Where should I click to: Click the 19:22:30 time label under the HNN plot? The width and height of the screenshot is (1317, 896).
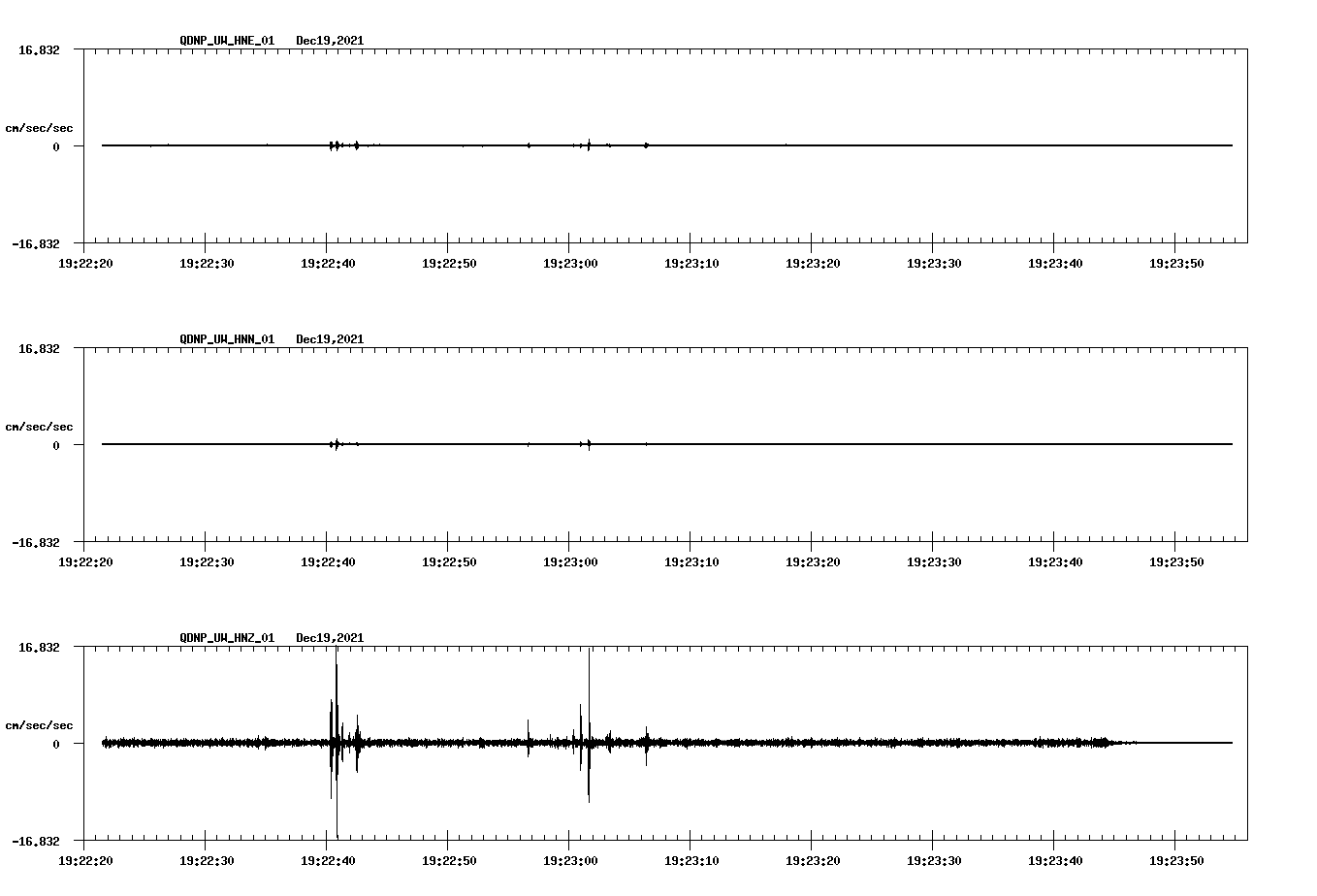[207, 561]
